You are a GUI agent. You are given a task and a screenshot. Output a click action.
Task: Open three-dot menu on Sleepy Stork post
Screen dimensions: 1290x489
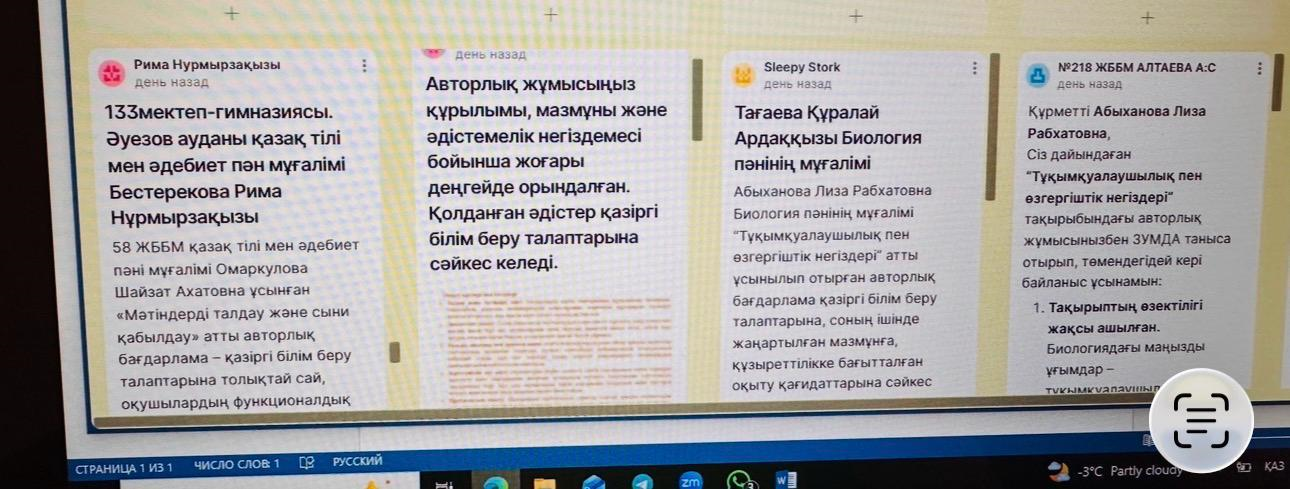pyautogui.click(x=974, y=68)
